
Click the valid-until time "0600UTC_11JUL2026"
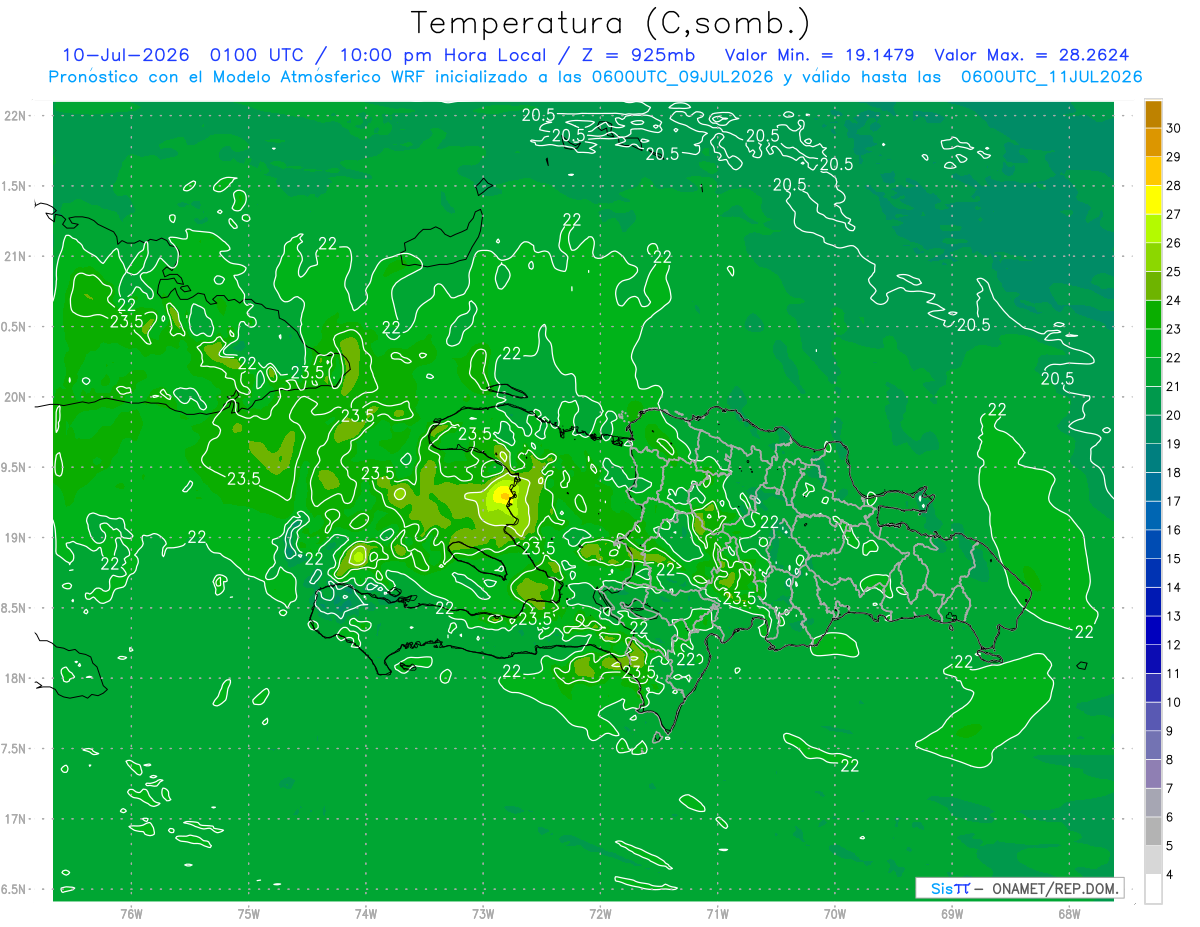(x=1051, y=76)
